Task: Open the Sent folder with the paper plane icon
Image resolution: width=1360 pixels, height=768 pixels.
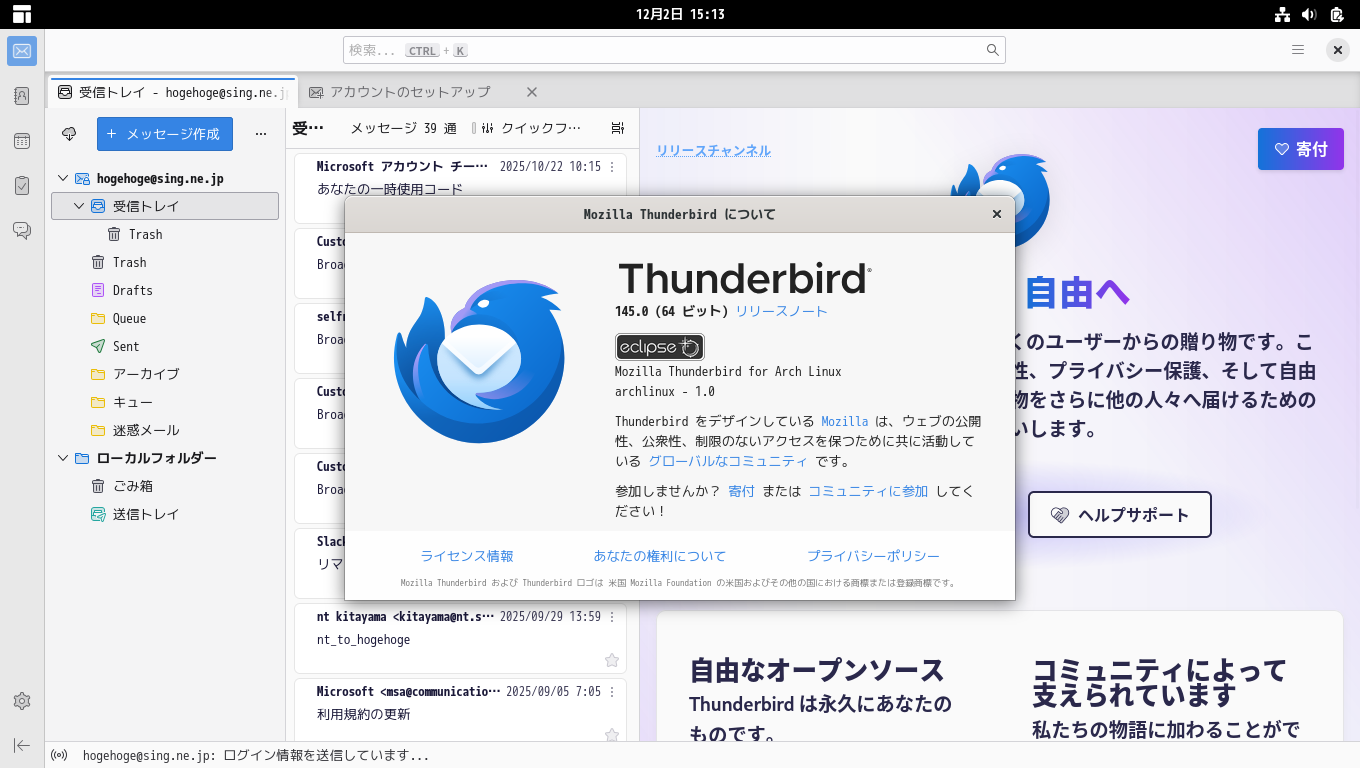Action: [124, 346]
